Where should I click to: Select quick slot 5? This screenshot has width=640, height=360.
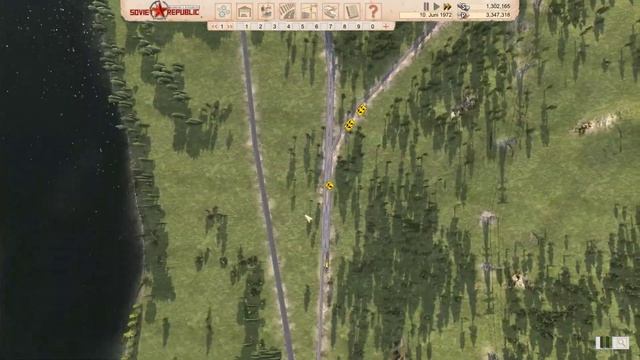[302, 27]
